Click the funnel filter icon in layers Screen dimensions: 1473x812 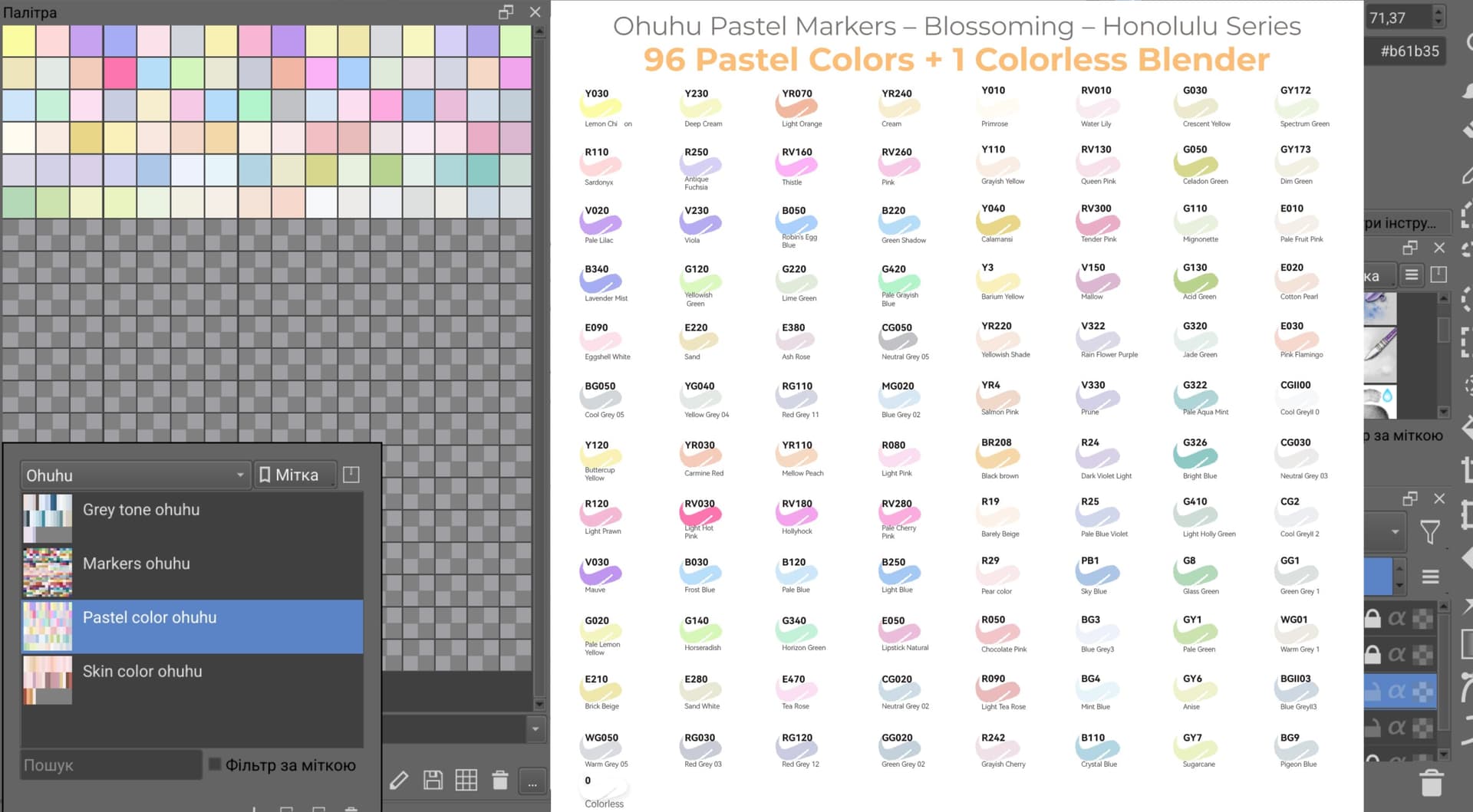pyautogui.click(x=1430, y=532)
